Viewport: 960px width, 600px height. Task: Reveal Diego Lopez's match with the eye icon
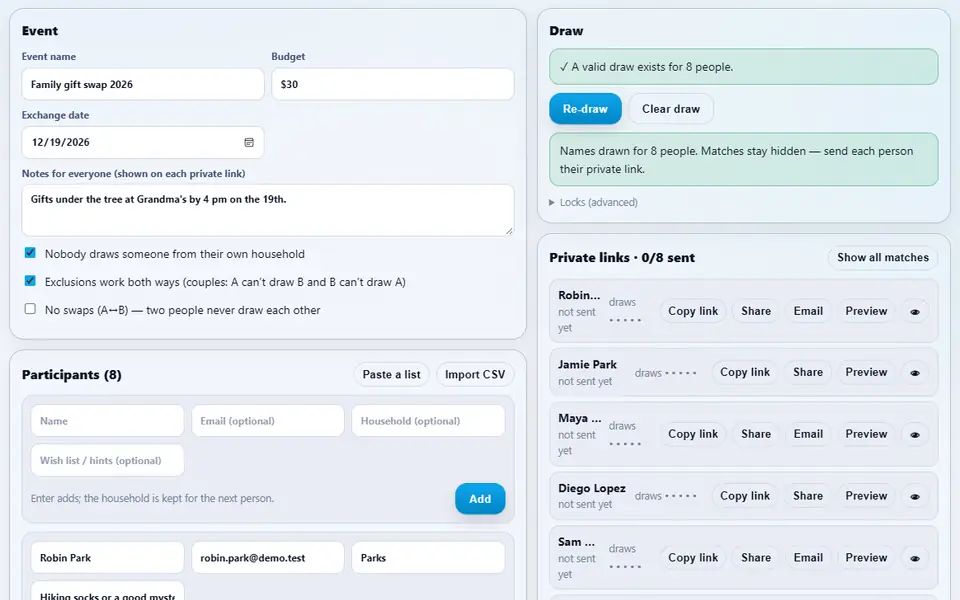point(915,497)
